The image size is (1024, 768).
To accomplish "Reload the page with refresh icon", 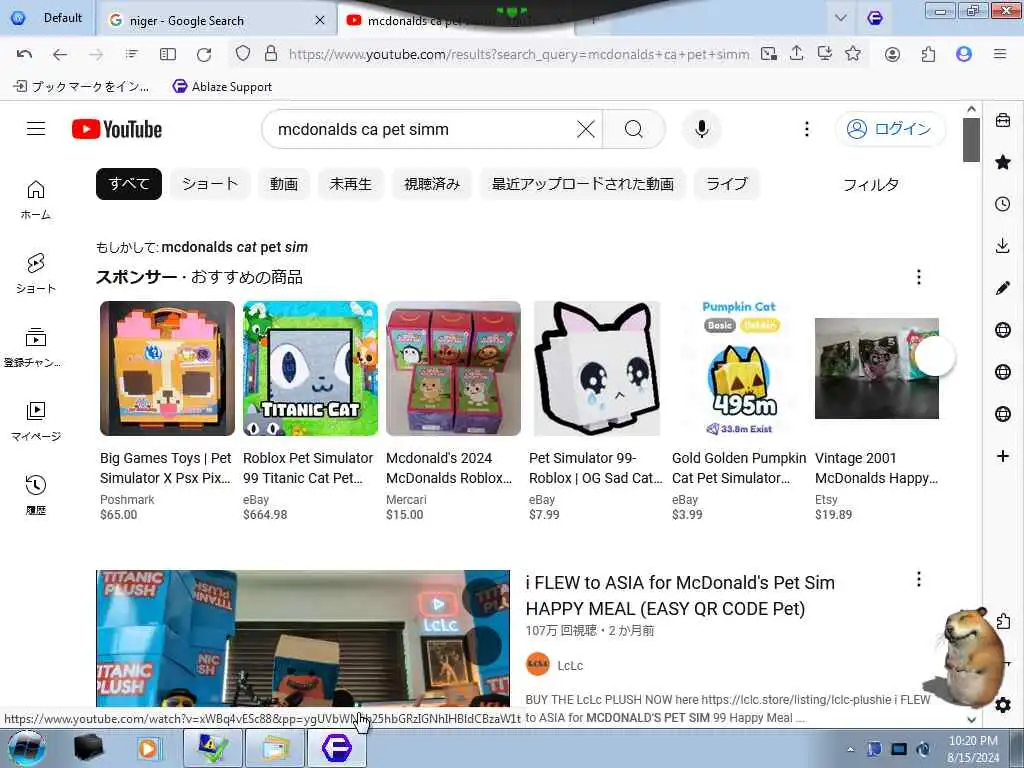I will click(204, 54).
